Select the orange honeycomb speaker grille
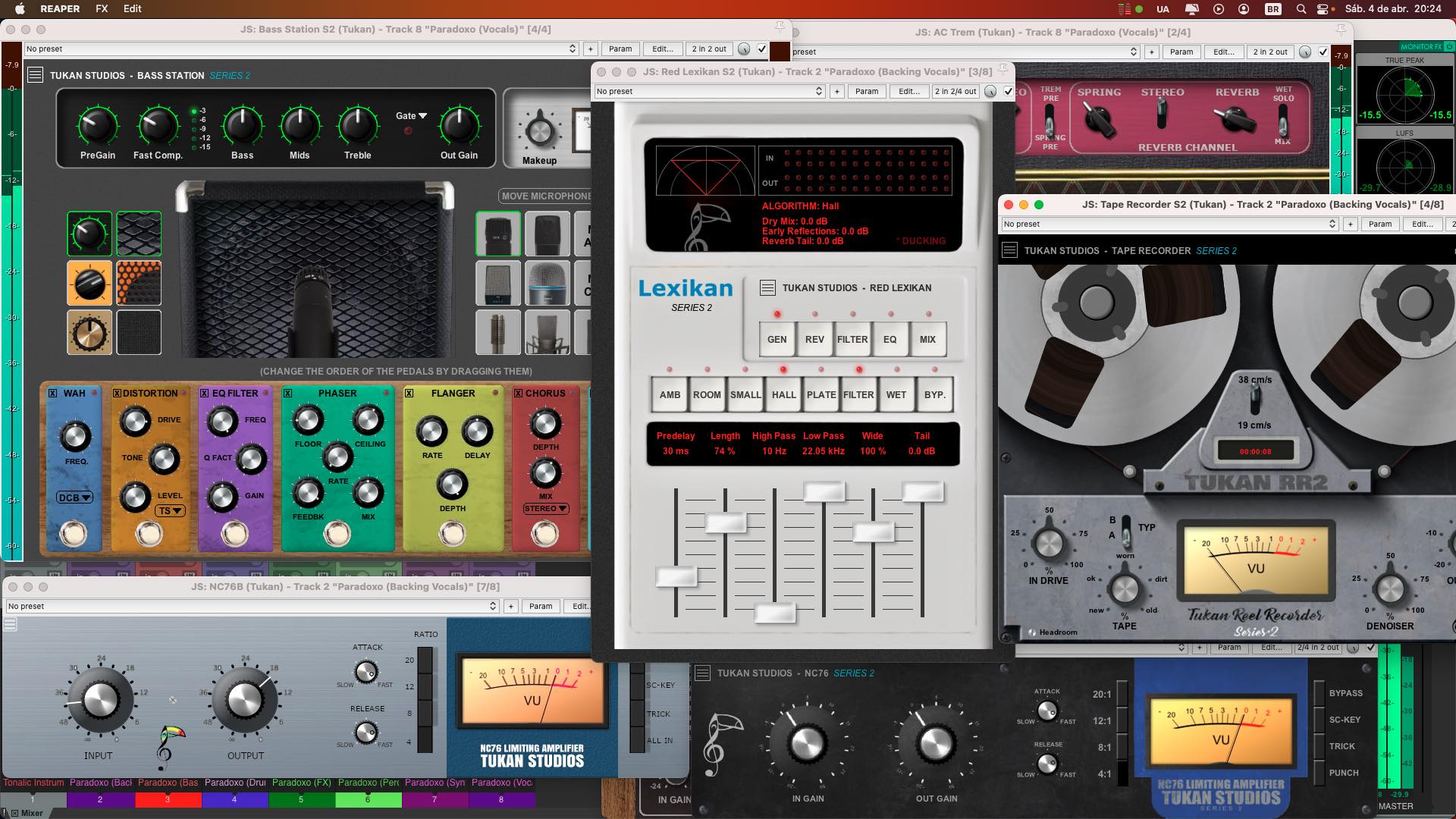Image resolution: width=1456 pixels, height=819 pixels. pyautogui.click(x=139, y=283)
